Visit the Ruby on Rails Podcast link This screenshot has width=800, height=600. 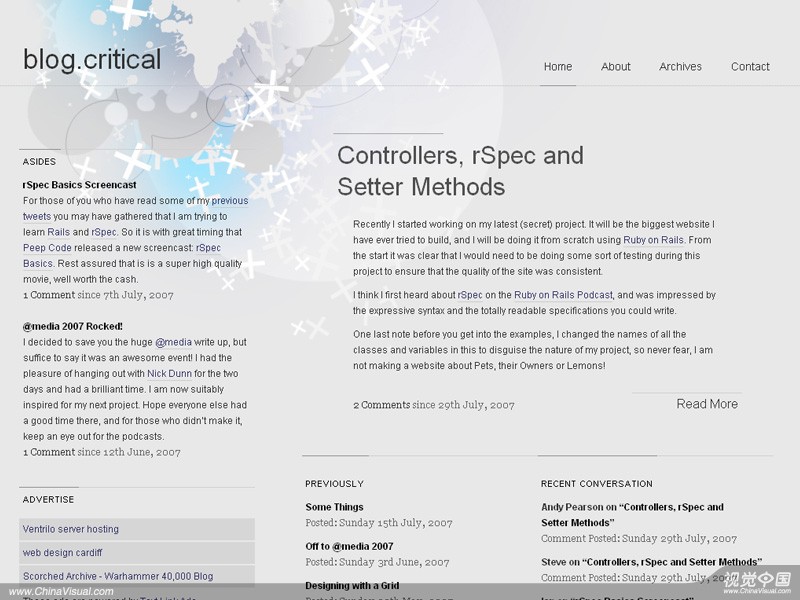563,295
